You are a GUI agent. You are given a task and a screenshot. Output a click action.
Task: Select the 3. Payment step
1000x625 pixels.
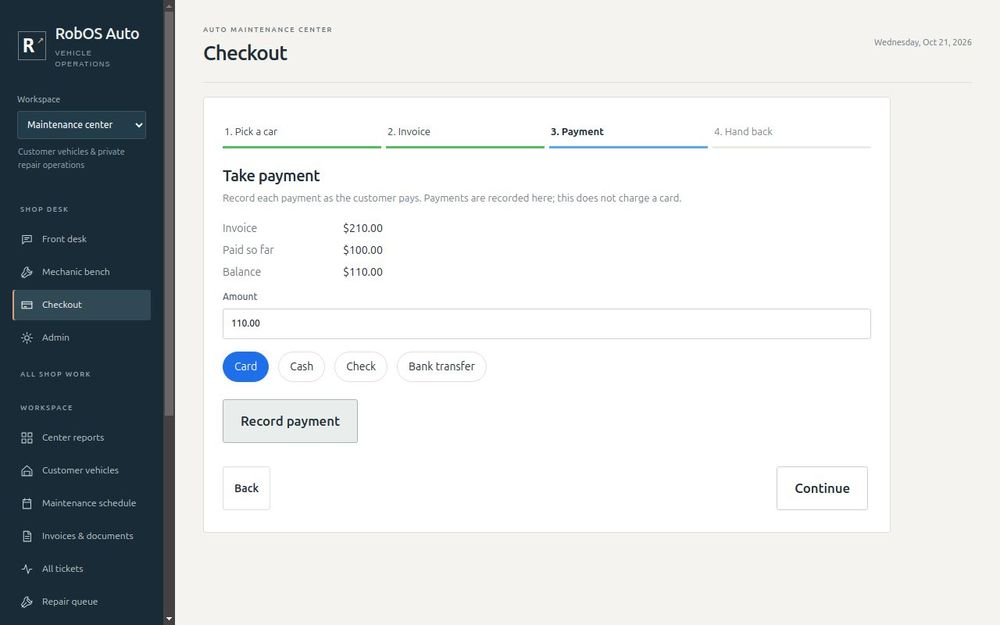coord(628,132)
